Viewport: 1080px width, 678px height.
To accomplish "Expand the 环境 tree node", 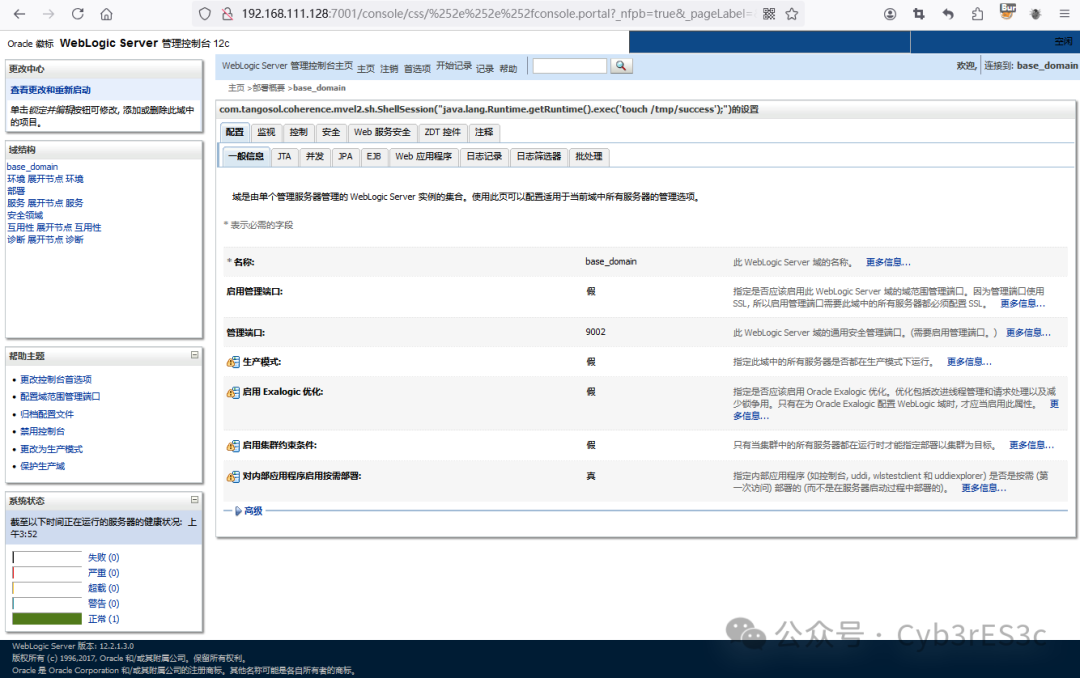I will [45, 179].
